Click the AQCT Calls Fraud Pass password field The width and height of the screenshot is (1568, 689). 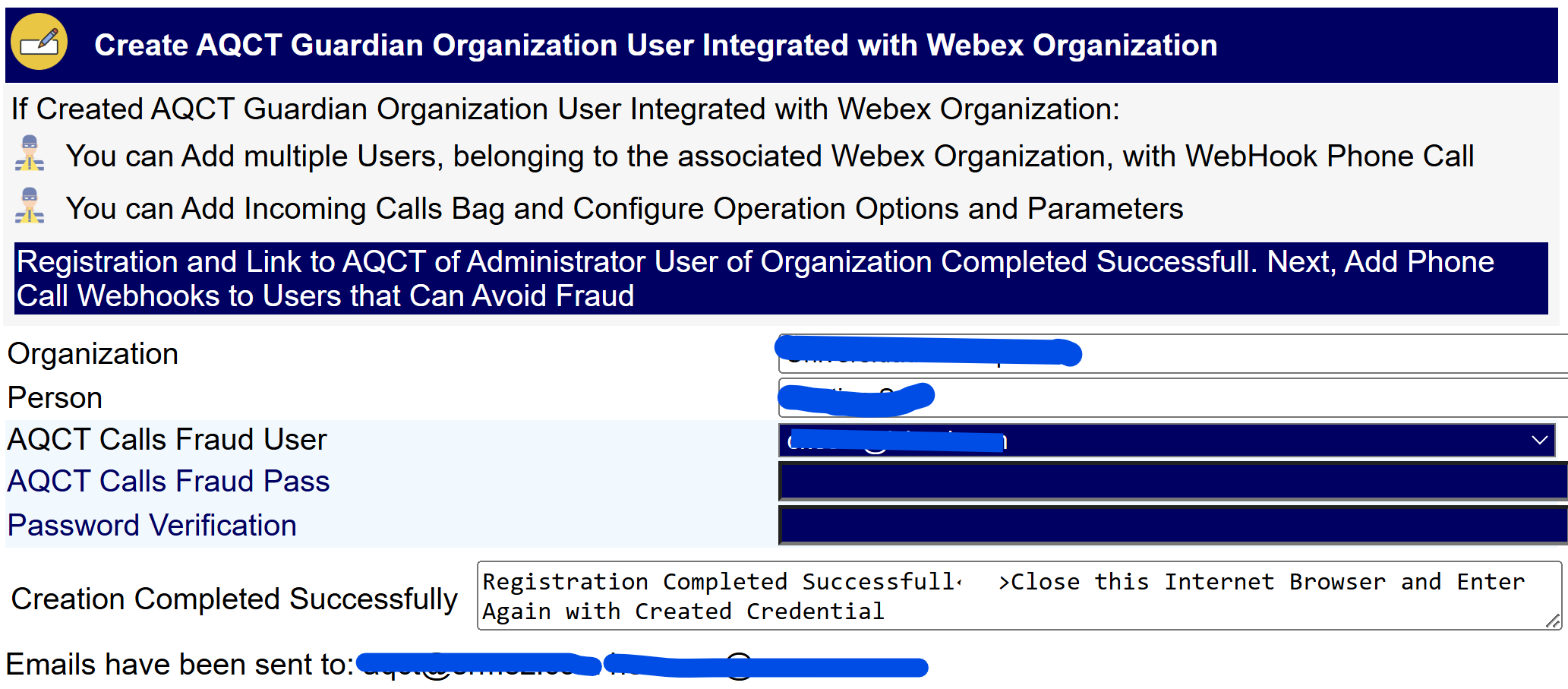[x=1169, y=482]
